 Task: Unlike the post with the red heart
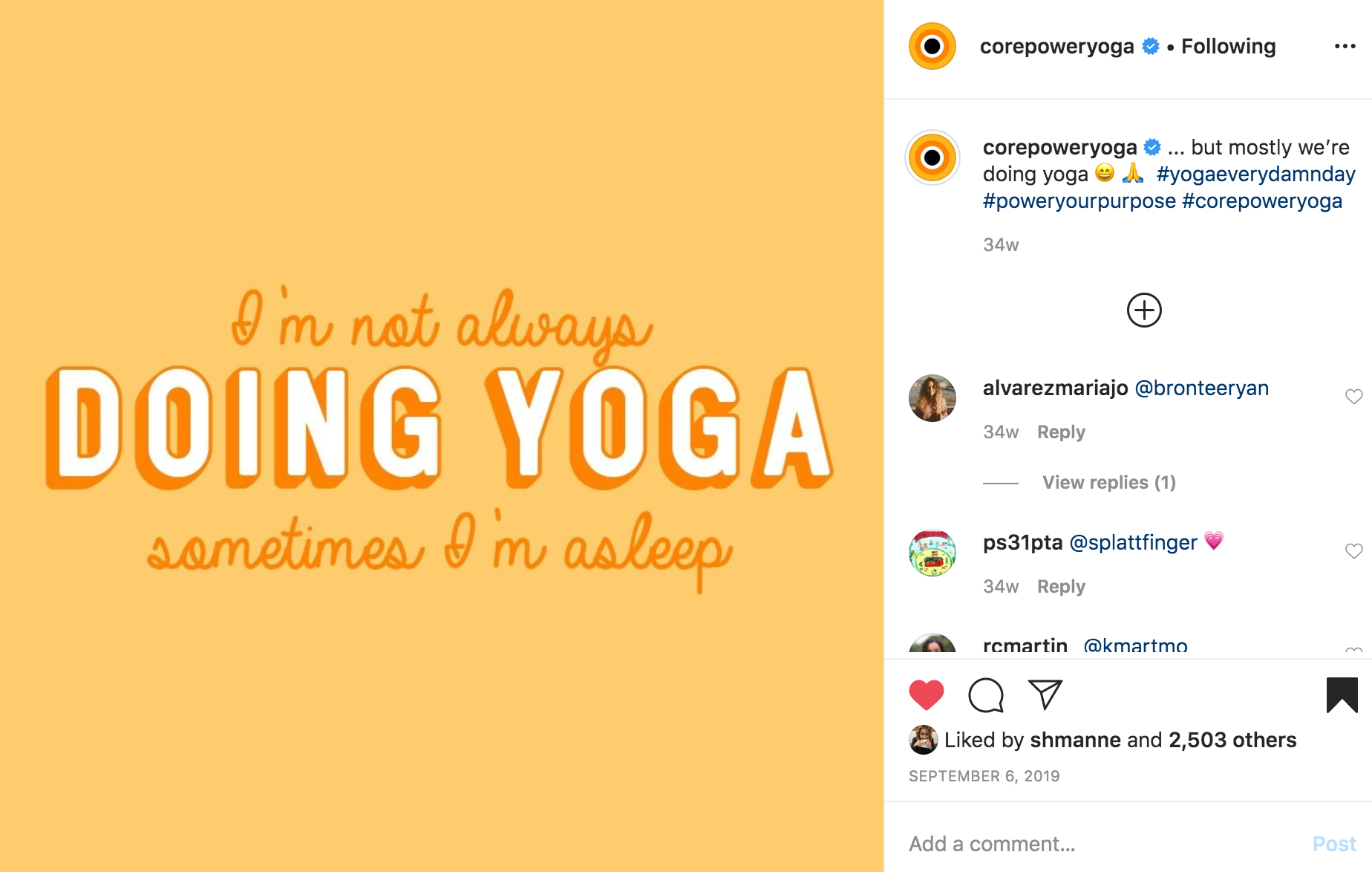pos(926,695)
